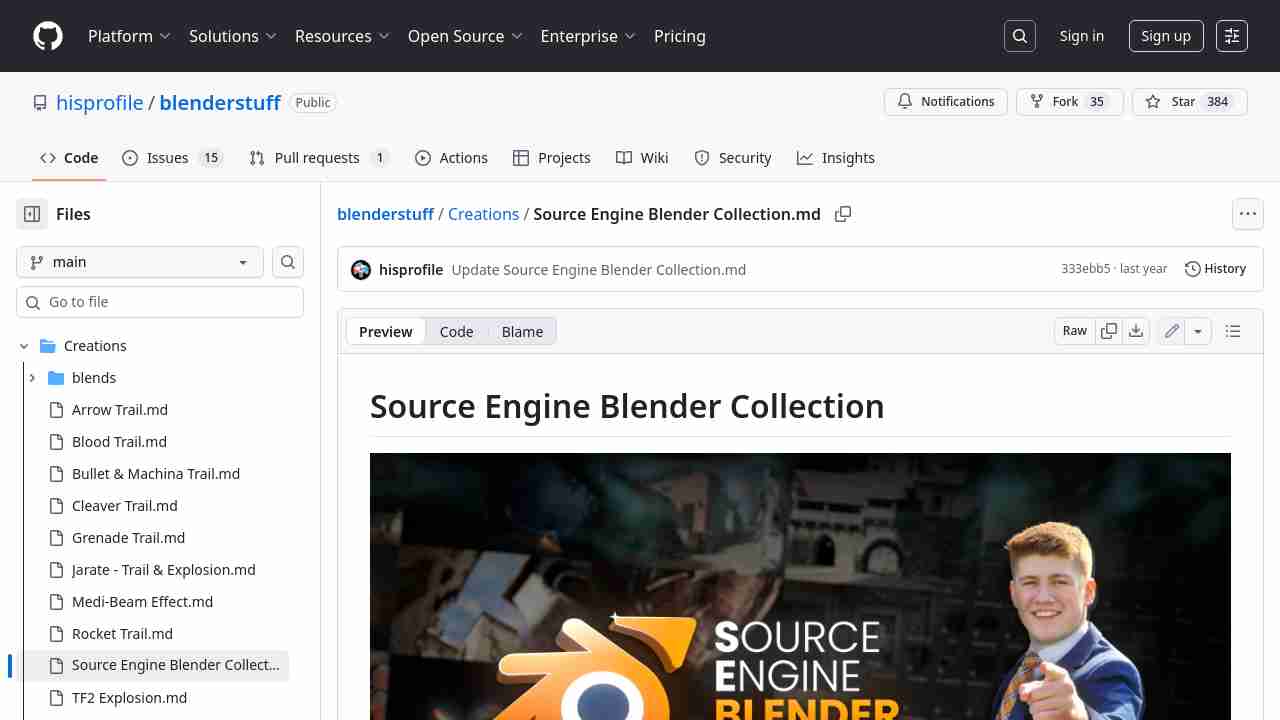Image resolution: width=1280 pixels, height=720 pixels.
Task: Copy file path icon next to filename
Action: coord(843,214)
